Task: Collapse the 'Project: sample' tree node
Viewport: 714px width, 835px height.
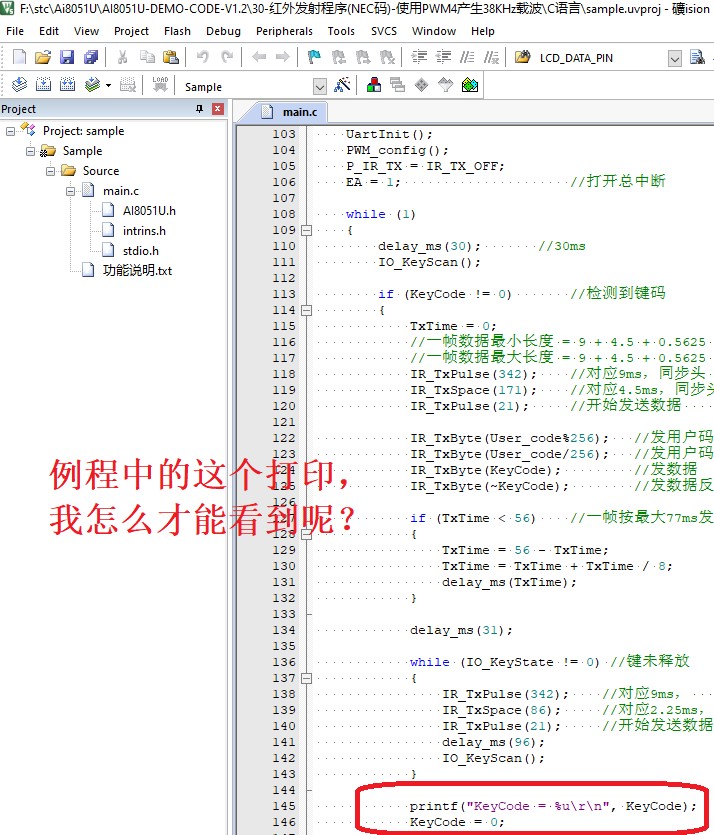Action: [10, 131]
